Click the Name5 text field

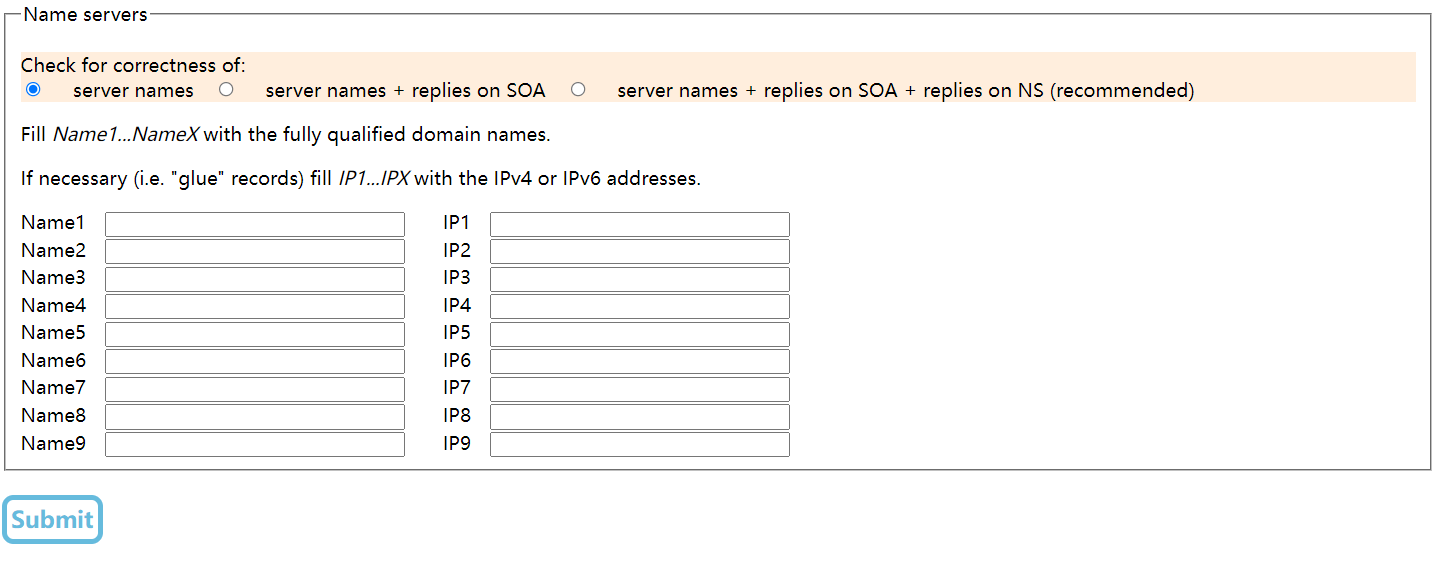click(x=255, y=334)
